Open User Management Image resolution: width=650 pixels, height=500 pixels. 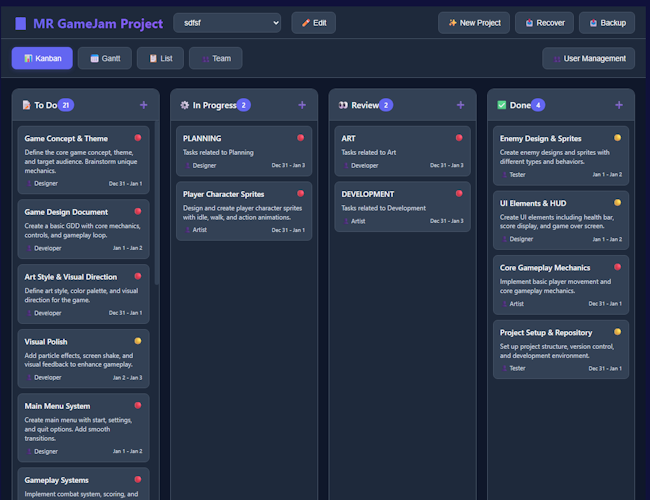[x=589, y=58]
